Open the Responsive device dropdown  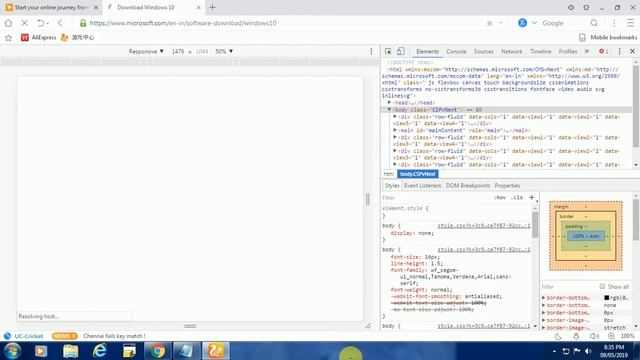coord(146,51)
